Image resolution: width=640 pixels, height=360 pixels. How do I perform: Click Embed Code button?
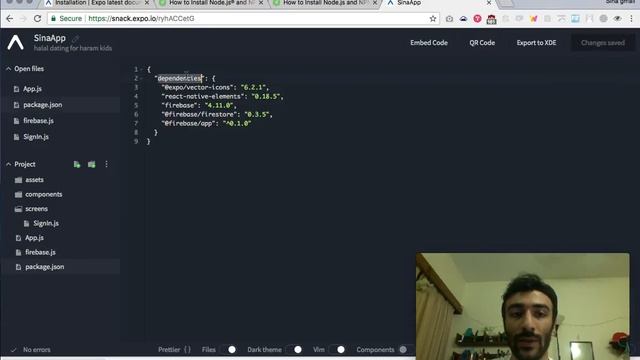[x=429, y=42]
